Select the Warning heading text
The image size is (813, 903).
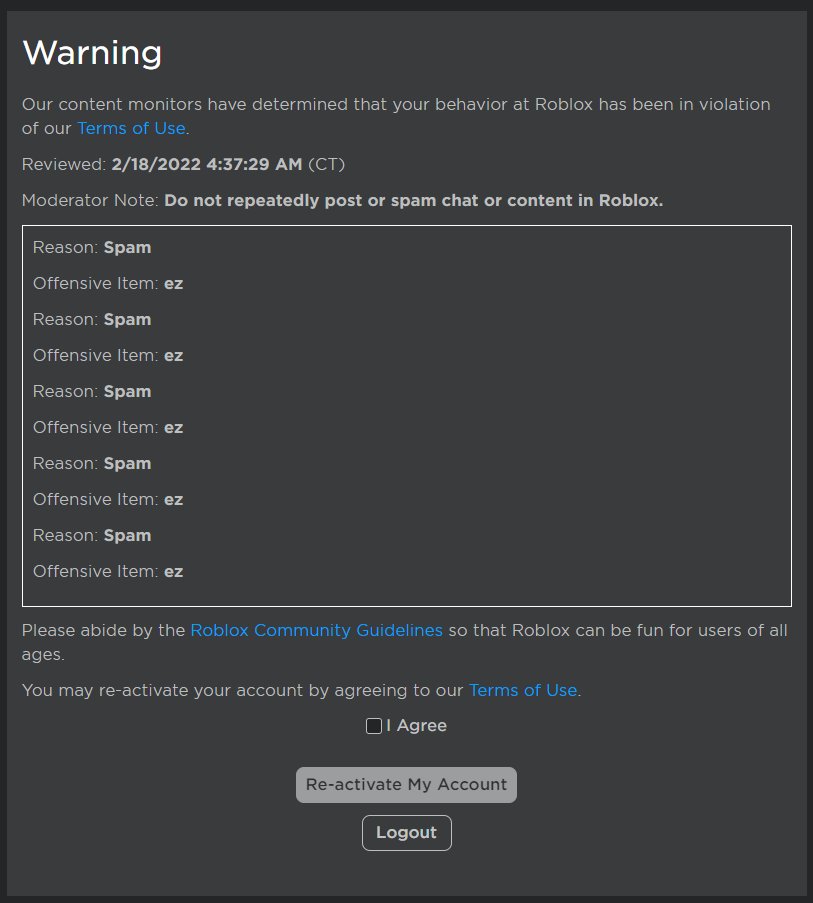coord(92,53)
